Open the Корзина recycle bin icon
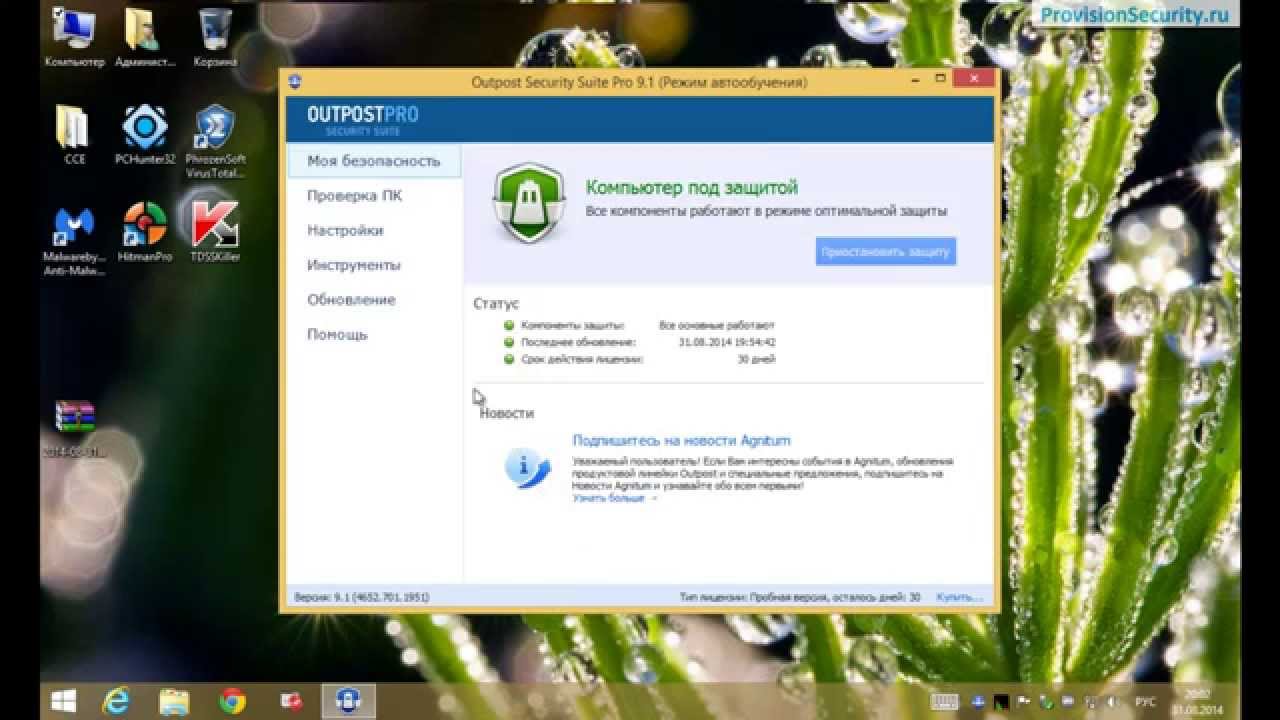Image resolution: width=1280 pixels, height=720 pixels. point(216,38)
